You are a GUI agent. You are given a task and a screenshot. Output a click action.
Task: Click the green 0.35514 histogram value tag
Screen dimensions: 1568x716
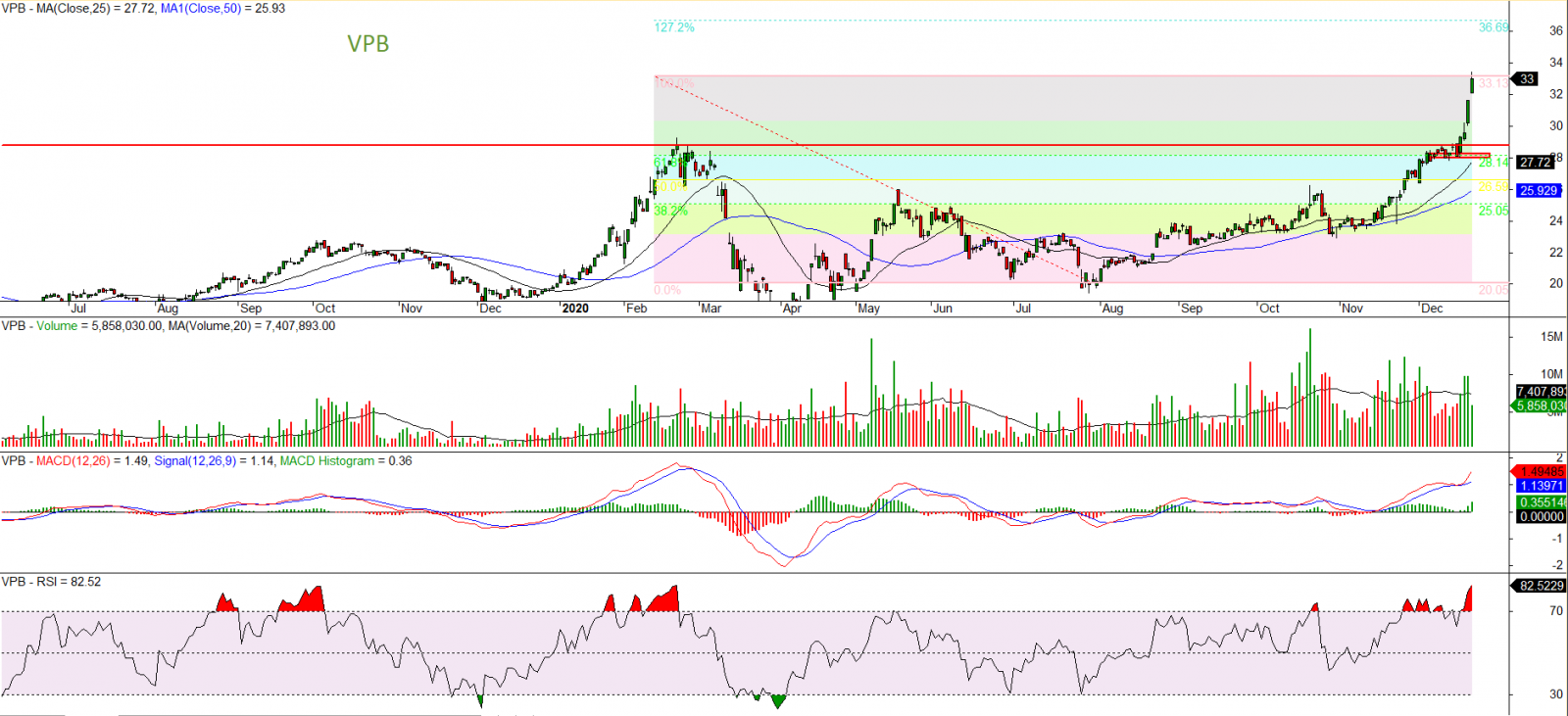[x=1541, y=502]
